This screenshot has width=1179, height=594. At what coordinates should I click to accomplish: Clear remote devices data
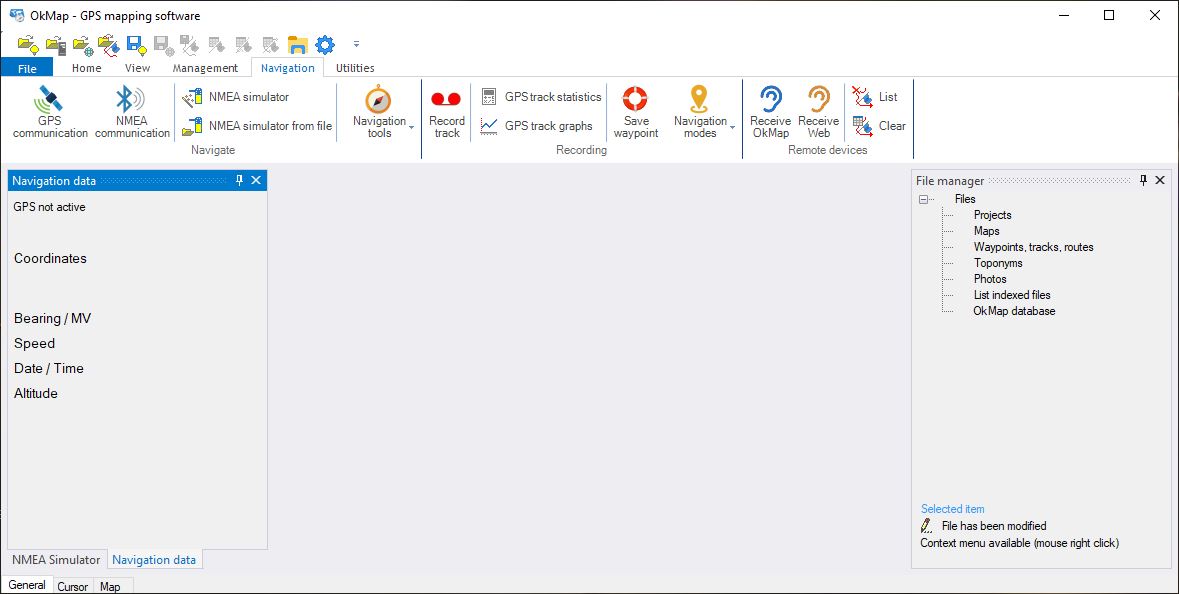point(879,126)
